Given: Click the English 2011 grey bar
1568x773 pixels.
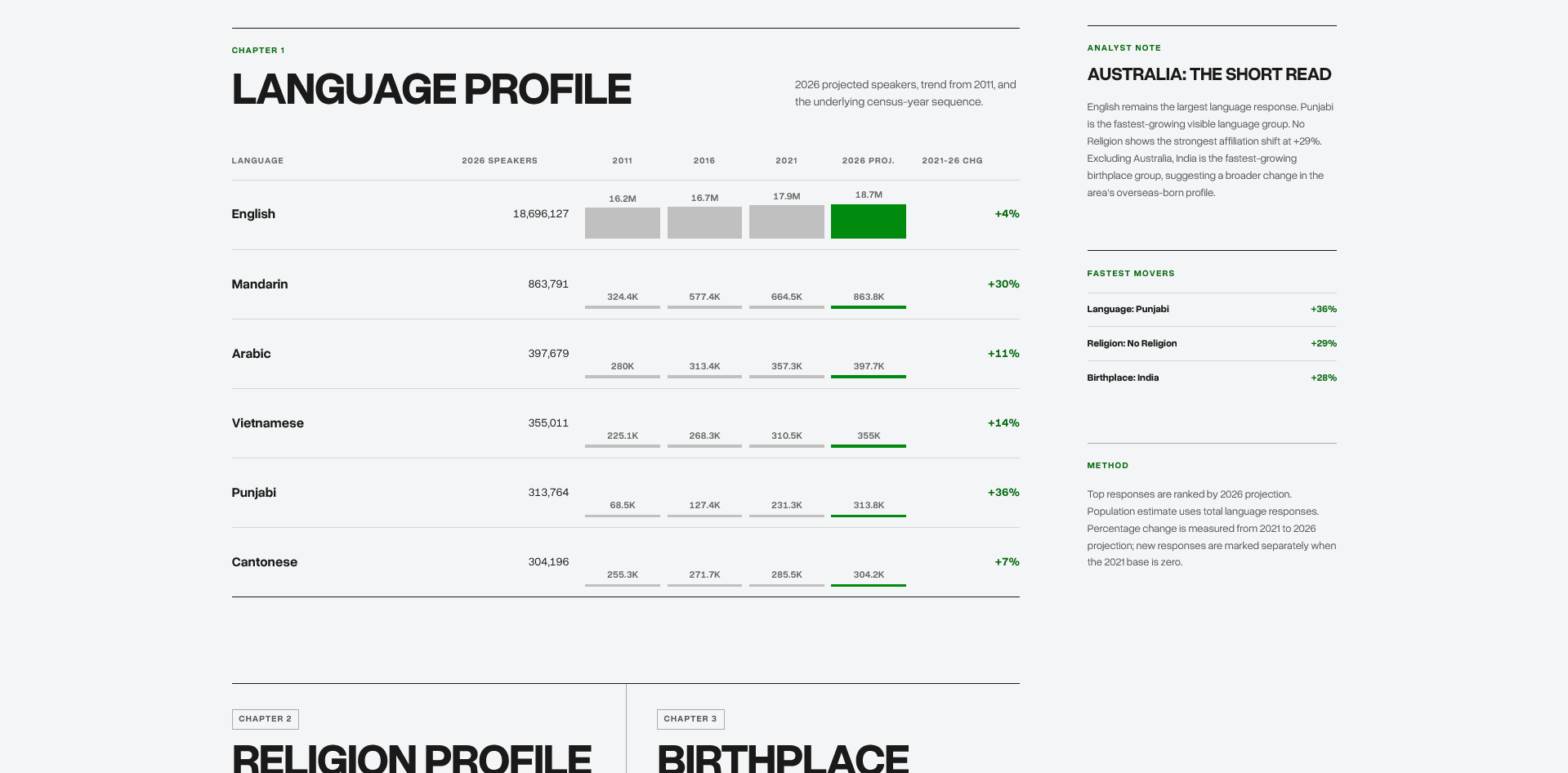Looking at the screenshot, I should coord(623,223).
